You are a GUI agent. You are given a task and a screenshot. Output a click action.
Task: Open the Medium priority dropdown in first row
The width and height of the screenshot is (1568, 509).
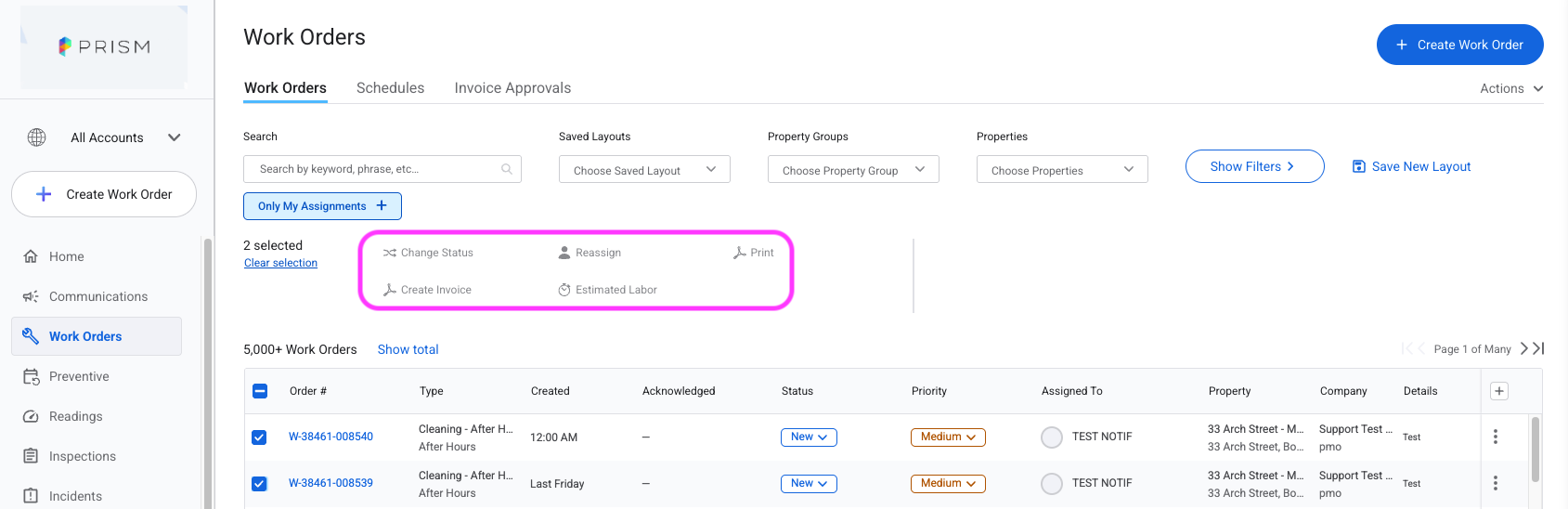(x=948, y=437)
